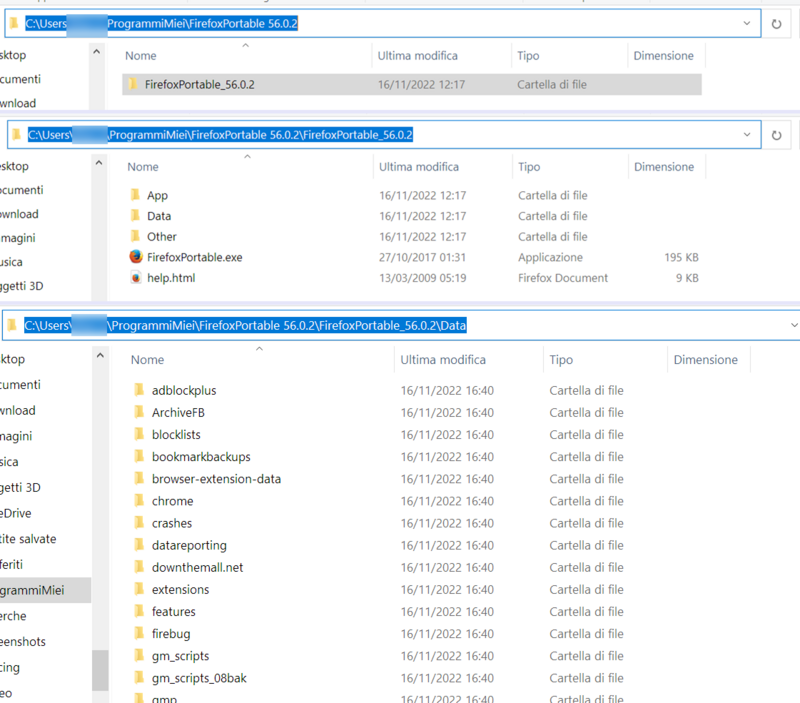
Task: Sort by Ultima modifica in top window
Action: pos(417,56)
